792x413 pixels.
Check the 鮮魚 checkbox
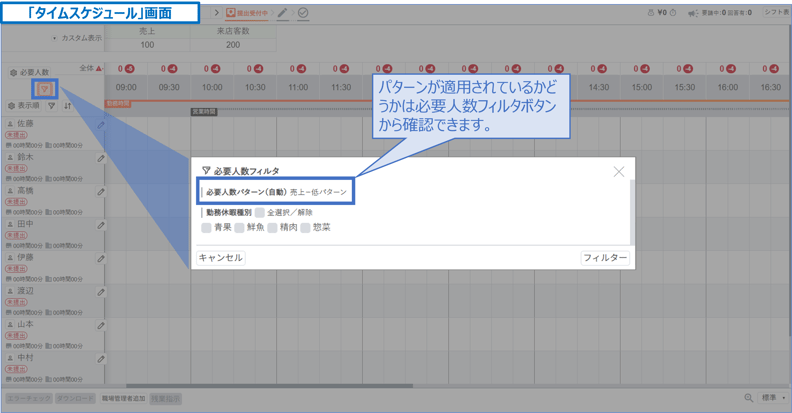(240, 228)
